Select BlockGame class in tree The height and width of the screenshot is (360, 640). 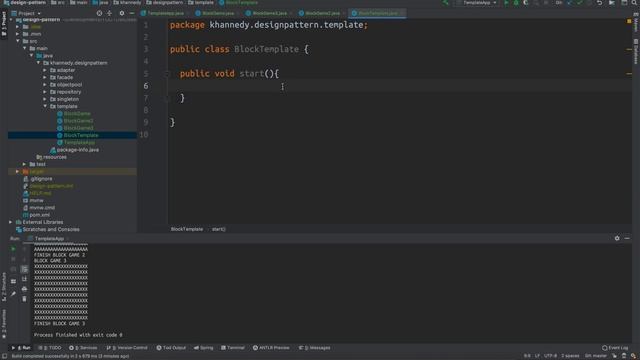(74, 114)
